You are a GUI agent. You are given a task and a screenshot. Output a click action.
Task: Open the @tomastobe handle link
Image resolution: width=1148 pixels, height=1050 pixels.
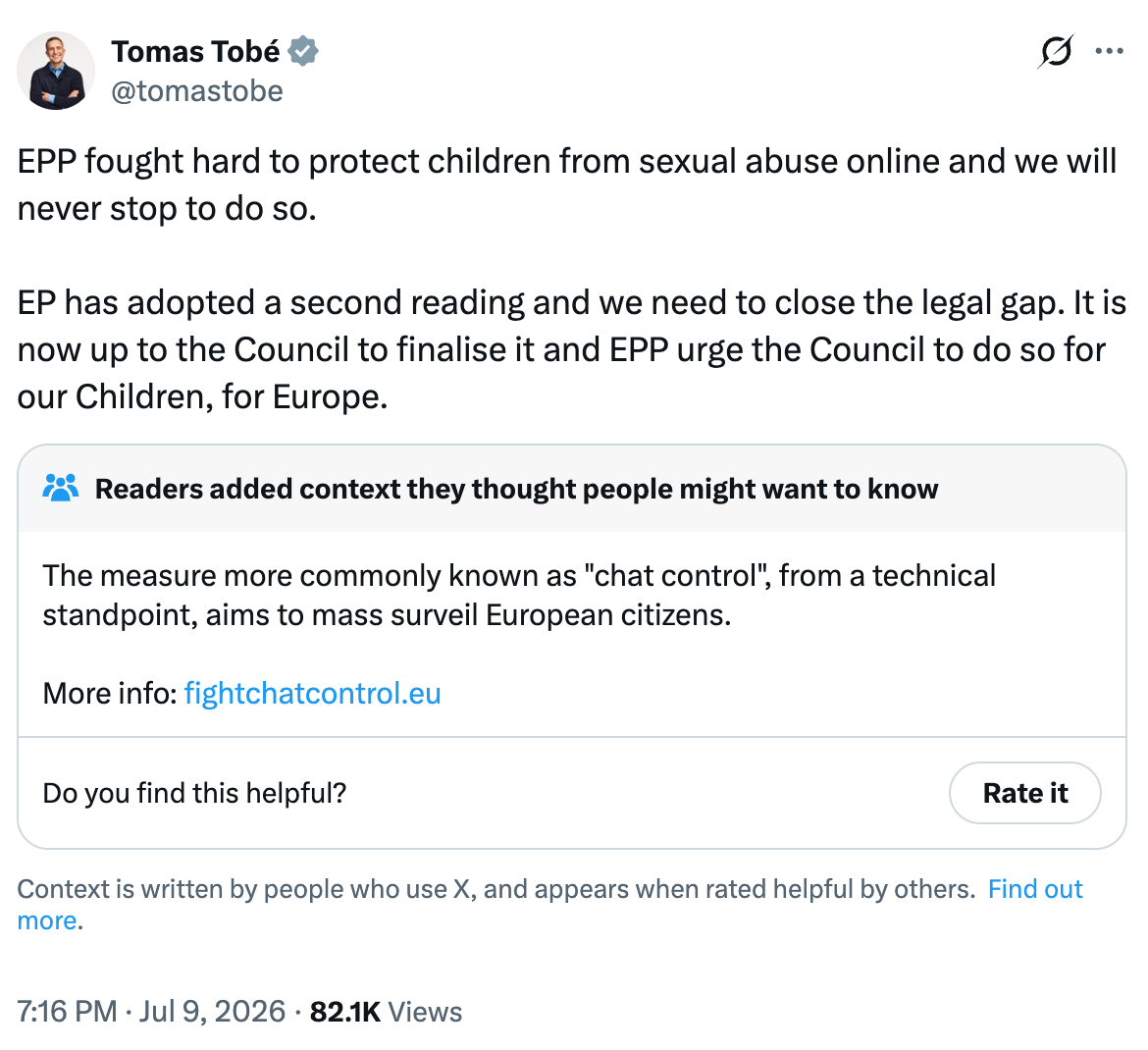(x=197, y=91)
